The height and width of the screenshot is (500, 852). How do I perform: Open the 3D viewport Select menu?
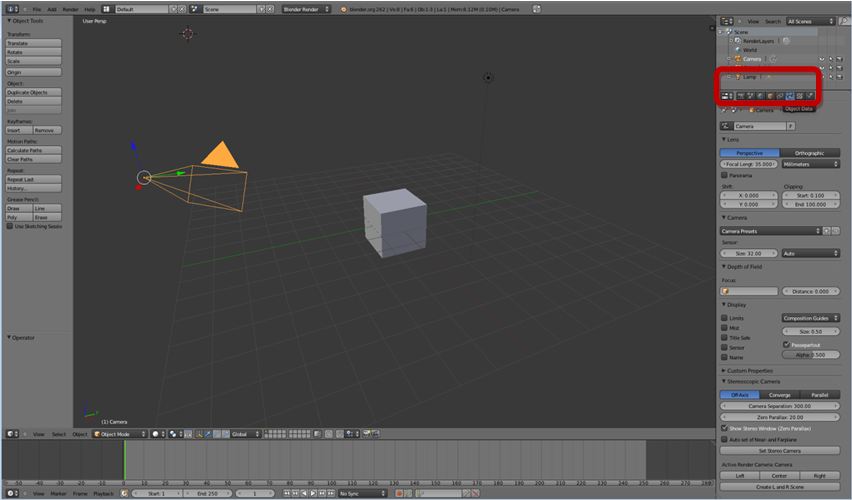59,434
